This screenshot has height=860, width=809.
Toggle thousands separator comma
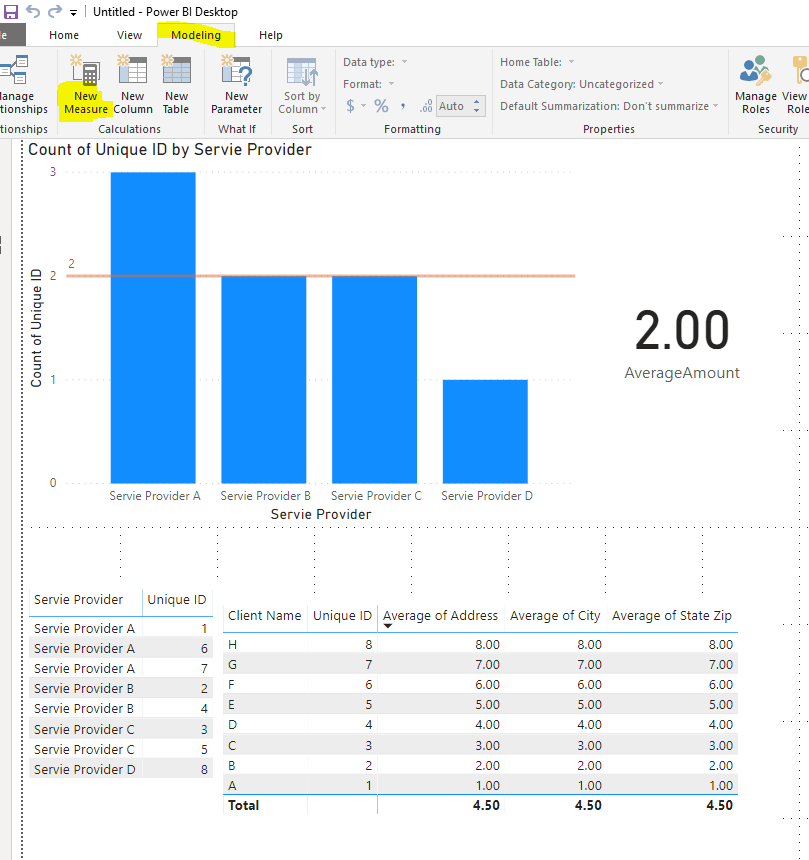[403, 105]
